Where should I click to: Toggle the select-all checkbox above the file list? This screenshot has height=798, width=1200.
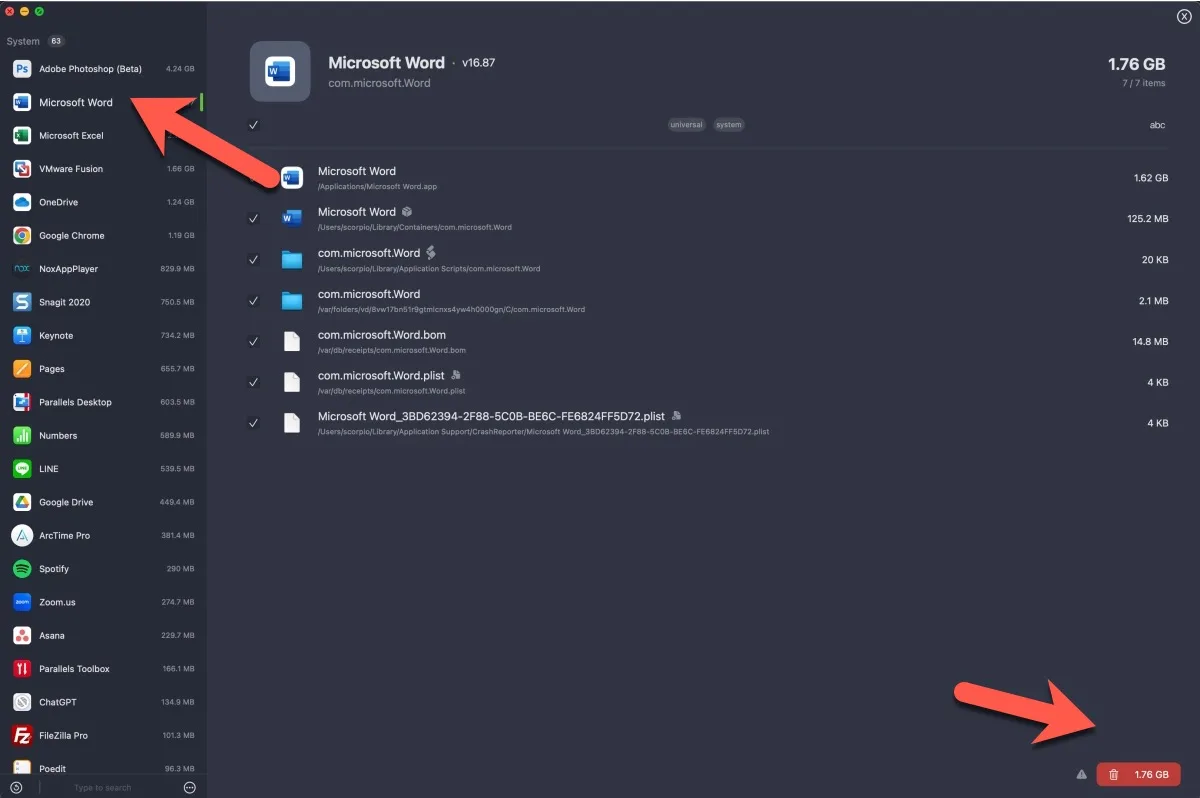[254, 125]
